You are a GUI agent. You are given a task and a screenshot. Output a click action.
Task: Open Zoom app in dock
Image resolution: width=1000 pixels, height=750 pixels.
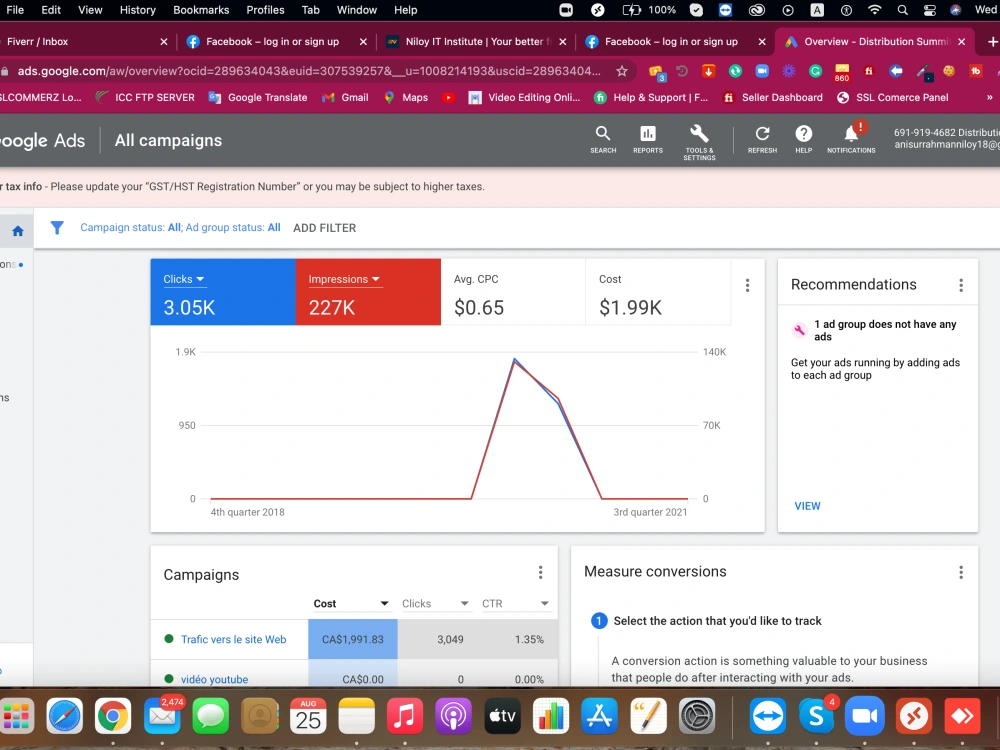point(865,716)
